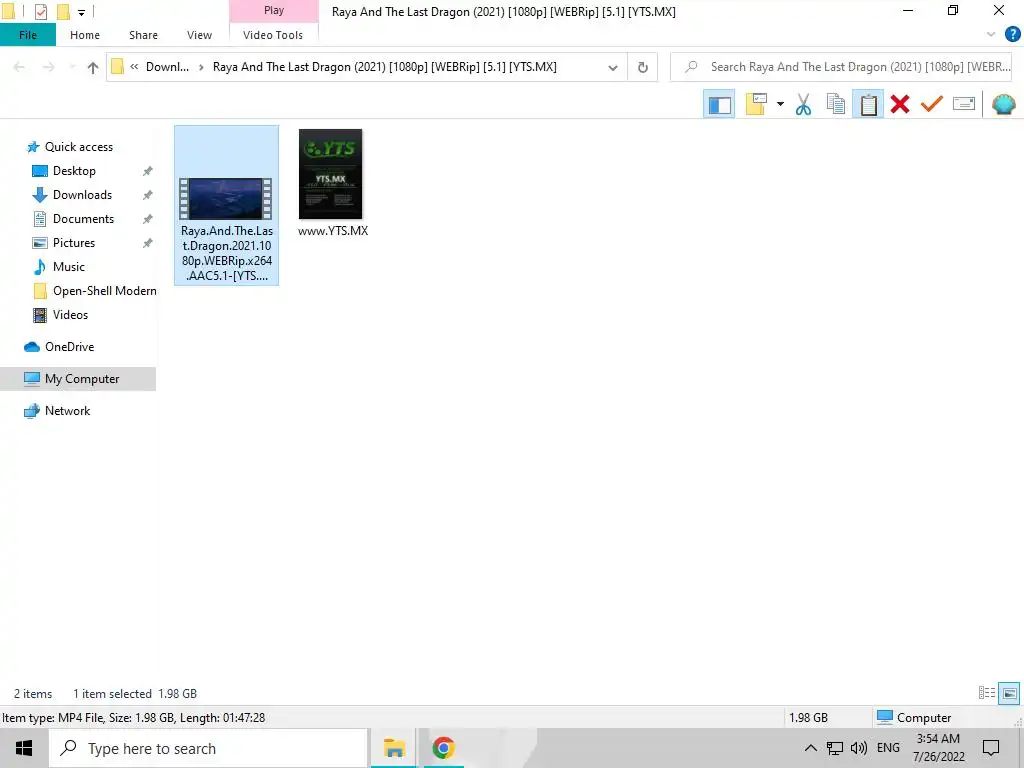
Task: Switch to Details view layout button
Action: 986,693
